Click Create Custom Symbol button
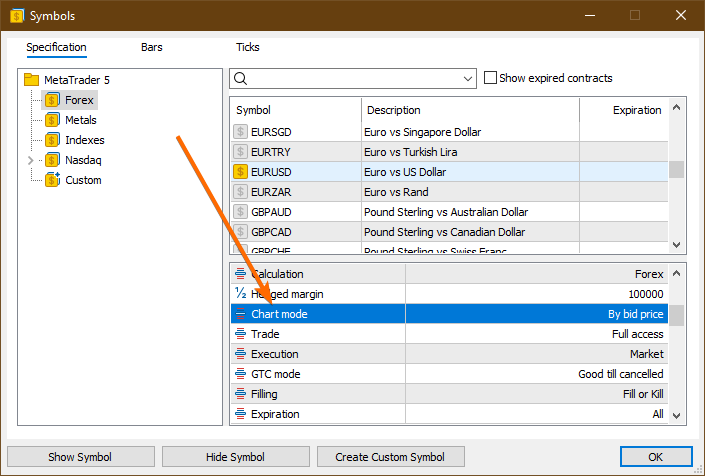 391,457
